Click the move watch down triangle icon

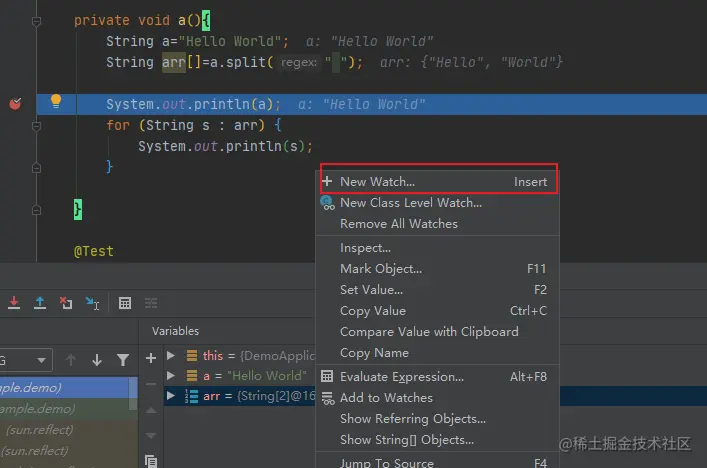[x=151, y=436]
